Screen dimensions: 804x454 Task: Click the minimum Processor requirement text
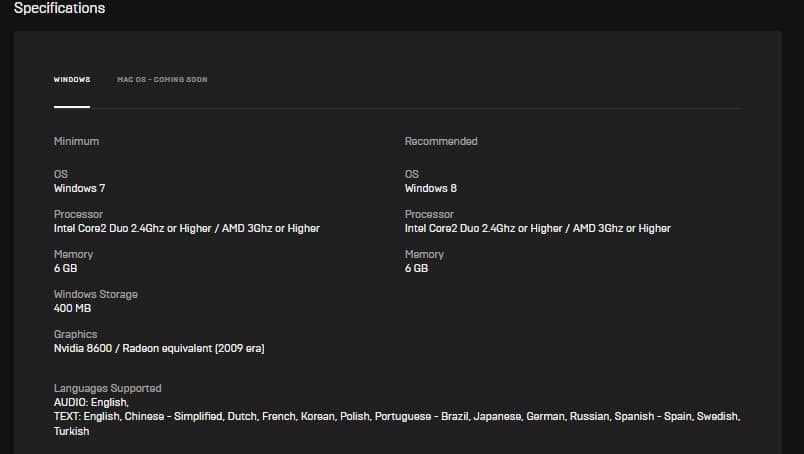[x=187, y=228]
